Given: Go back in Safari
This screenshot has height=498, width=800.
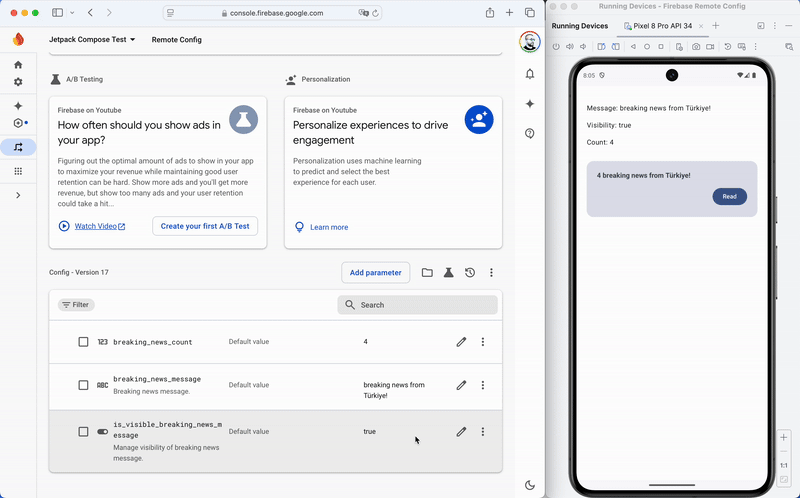Looking at the screenshot, I should click(90, 13).
